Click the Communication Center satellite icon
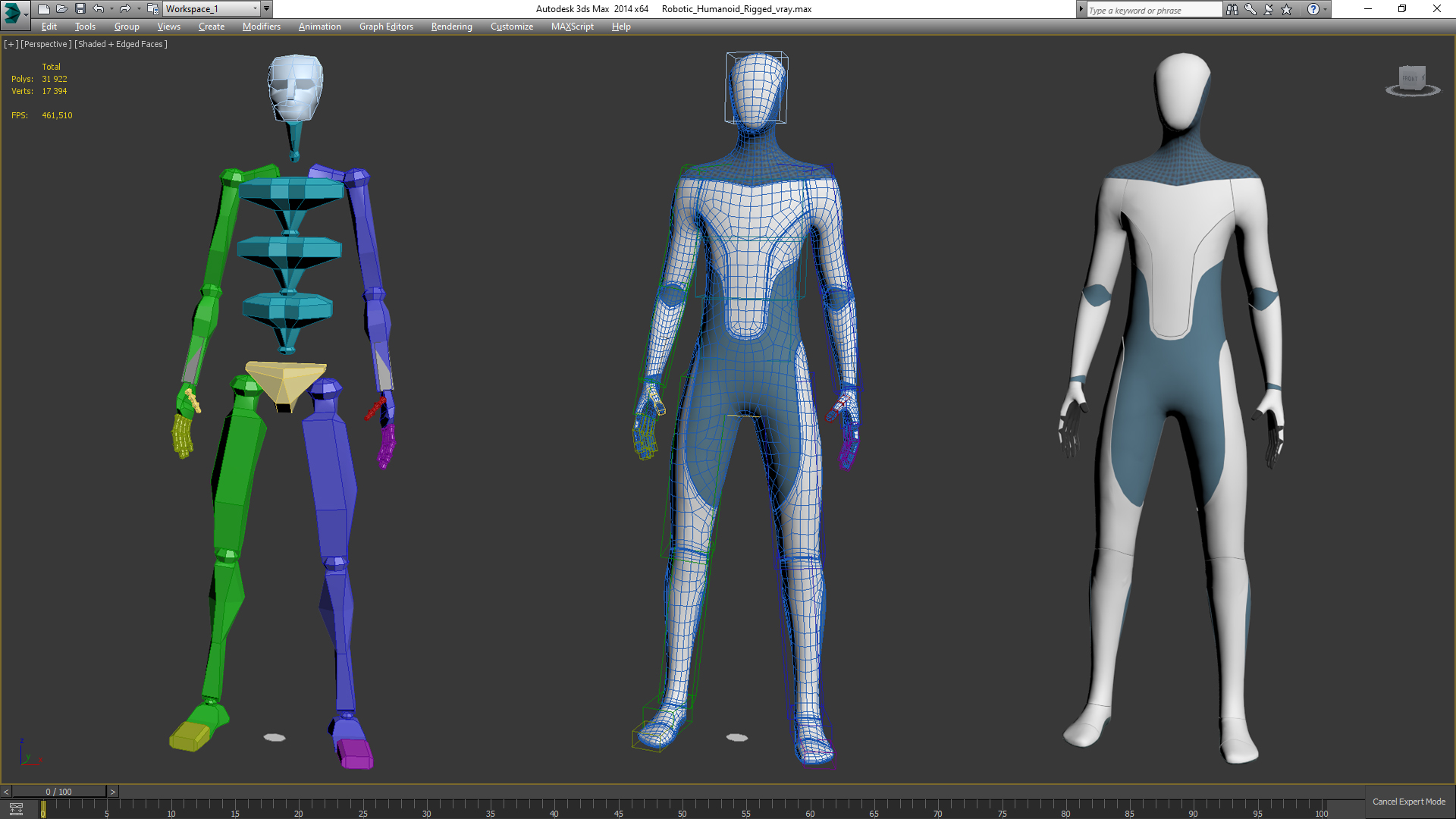The width and height of the screenshot is (1456, 819). point(1268,9)
